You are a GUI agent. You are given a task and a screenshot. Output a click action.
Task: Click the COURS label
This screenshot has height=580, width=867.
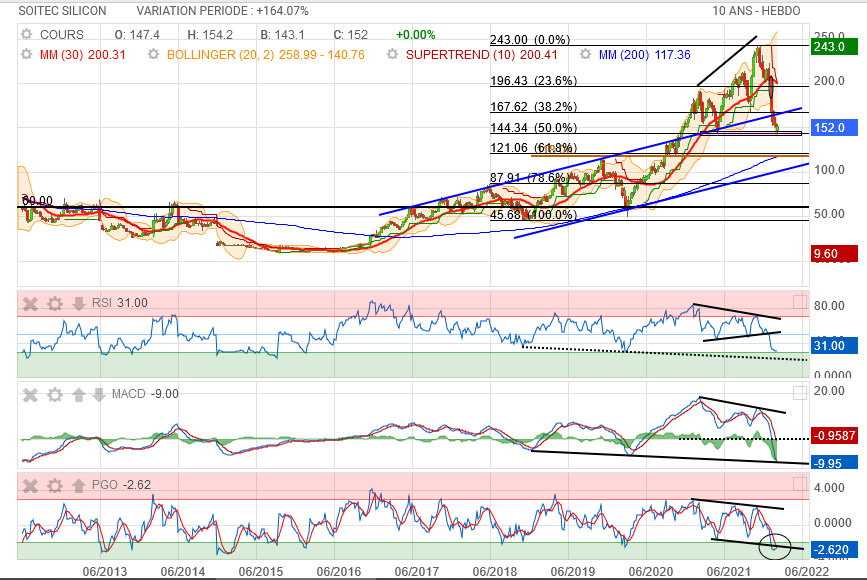pyautogui.click(x=62, y=35)
